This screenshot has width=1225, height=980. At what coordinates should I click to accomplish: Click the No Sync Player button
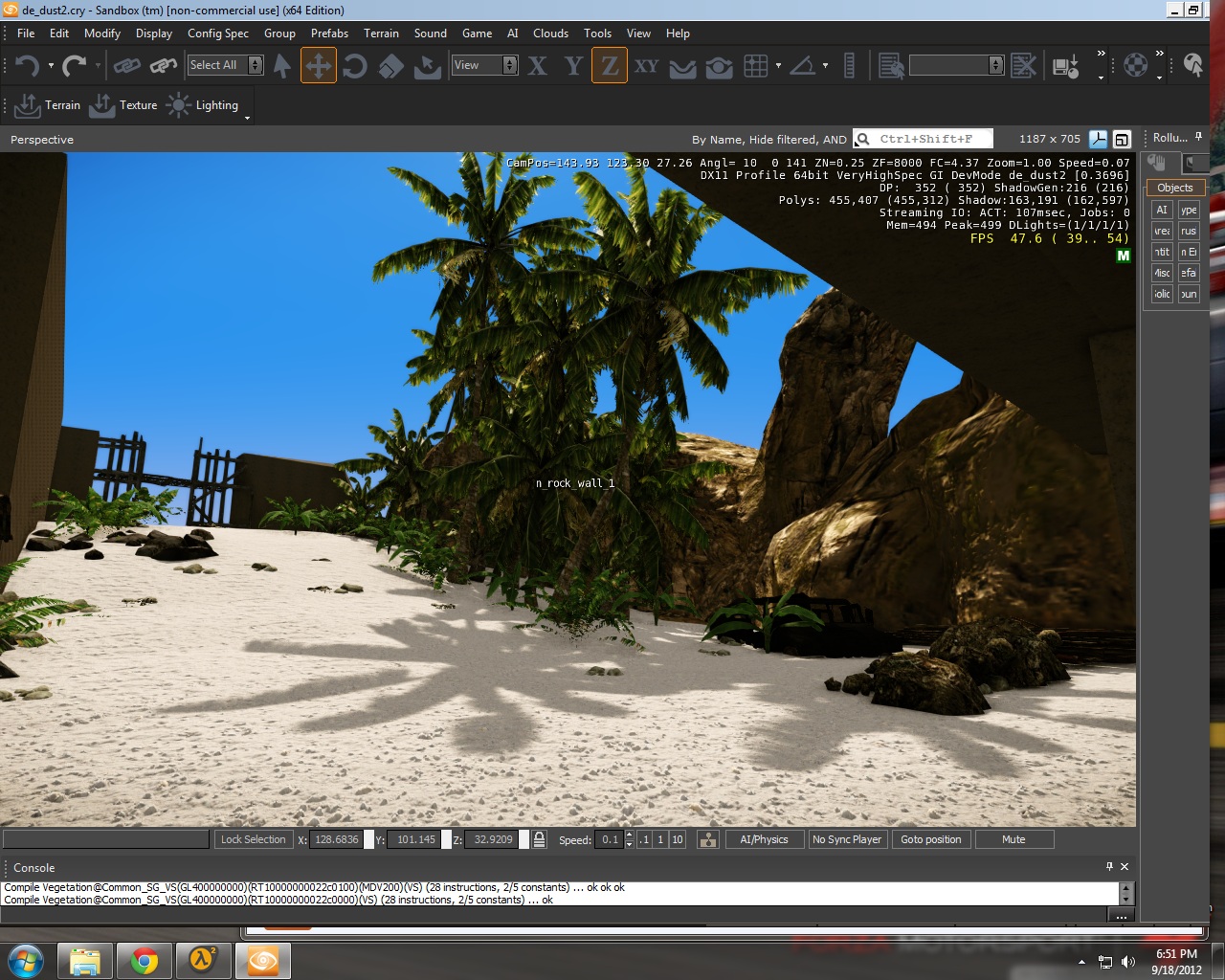pos(847,839)
